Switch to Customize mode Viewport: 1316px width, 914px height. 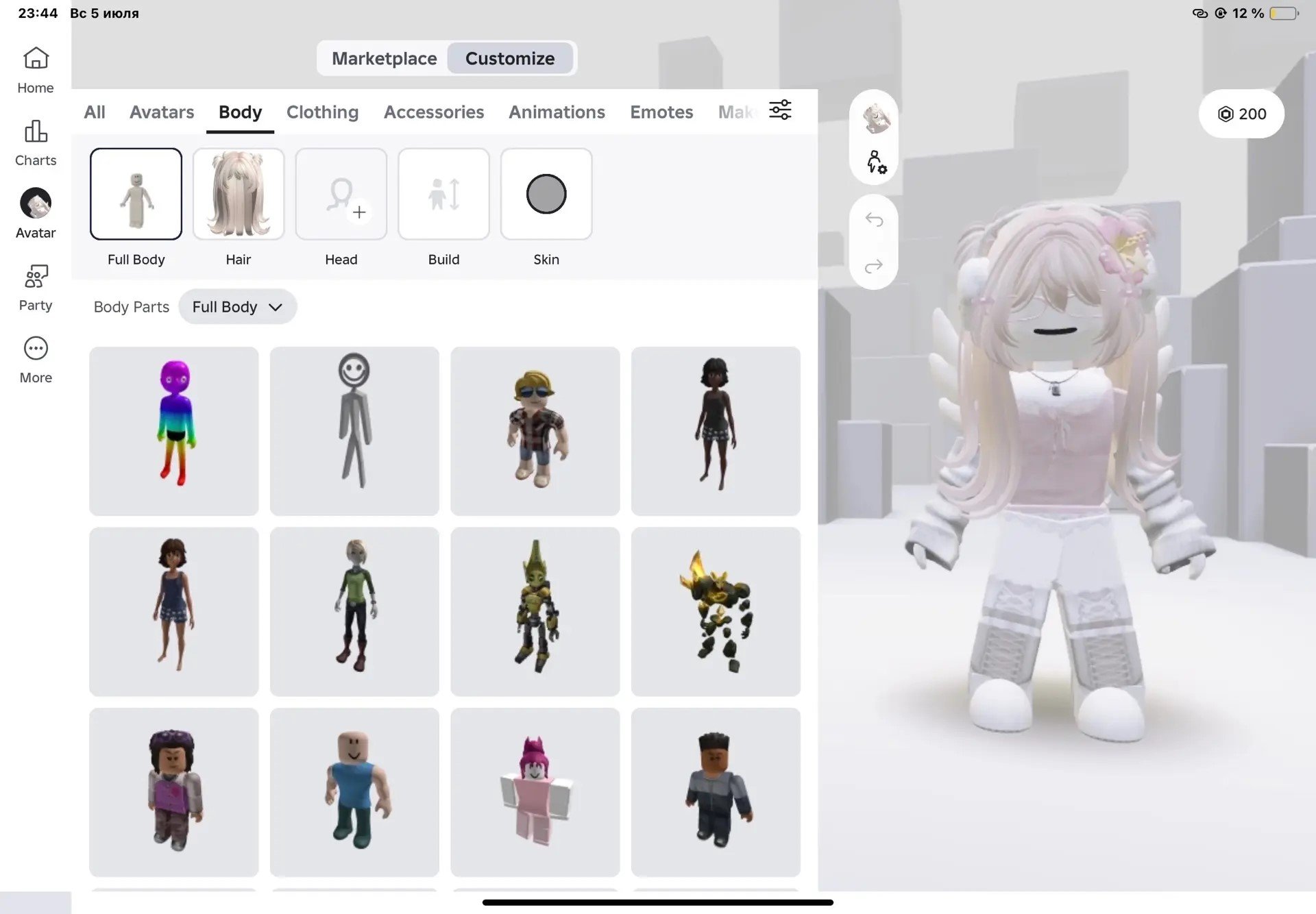(510, 58)
